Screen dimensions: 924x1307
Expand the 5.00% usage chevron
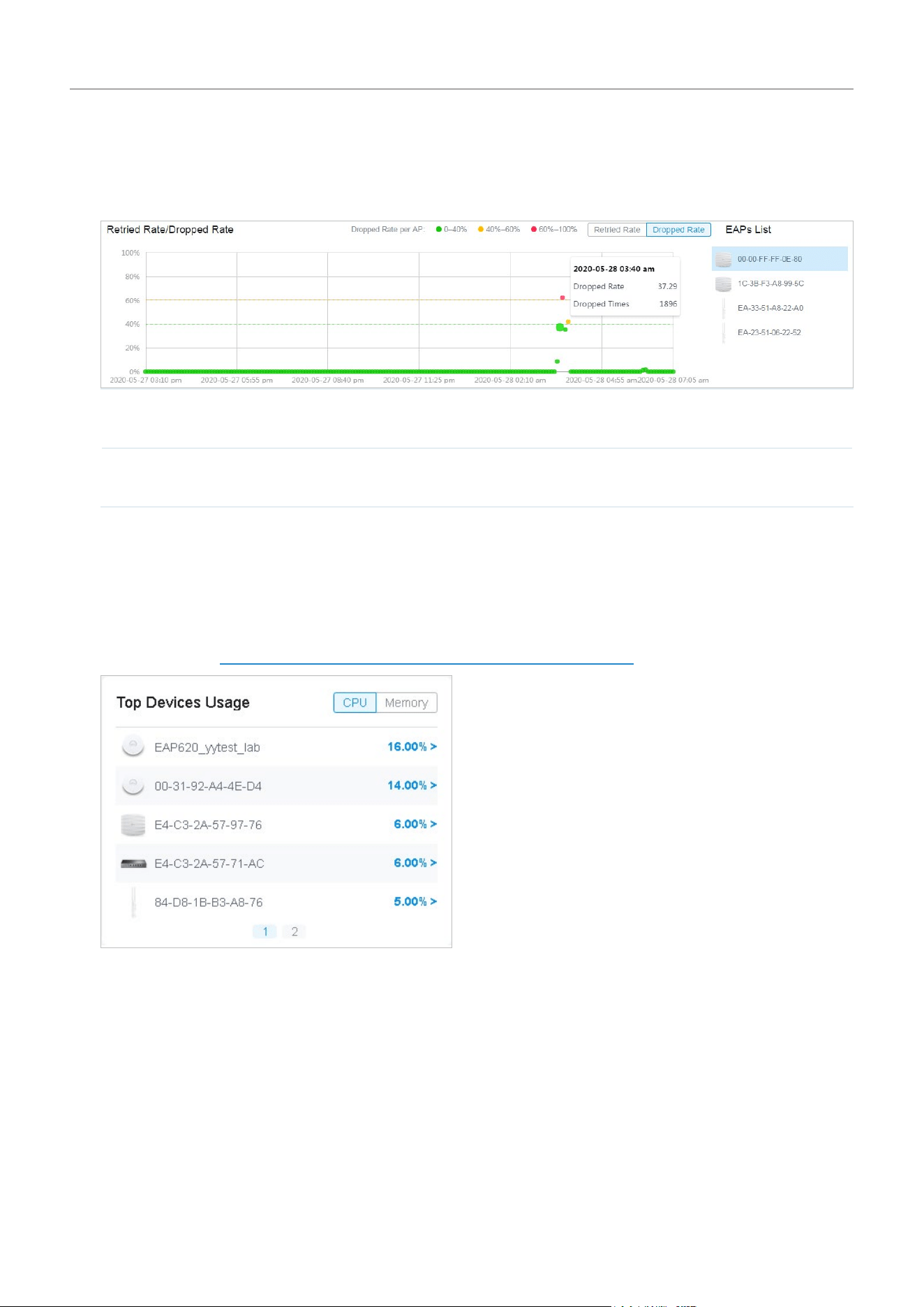pos(433,901)
